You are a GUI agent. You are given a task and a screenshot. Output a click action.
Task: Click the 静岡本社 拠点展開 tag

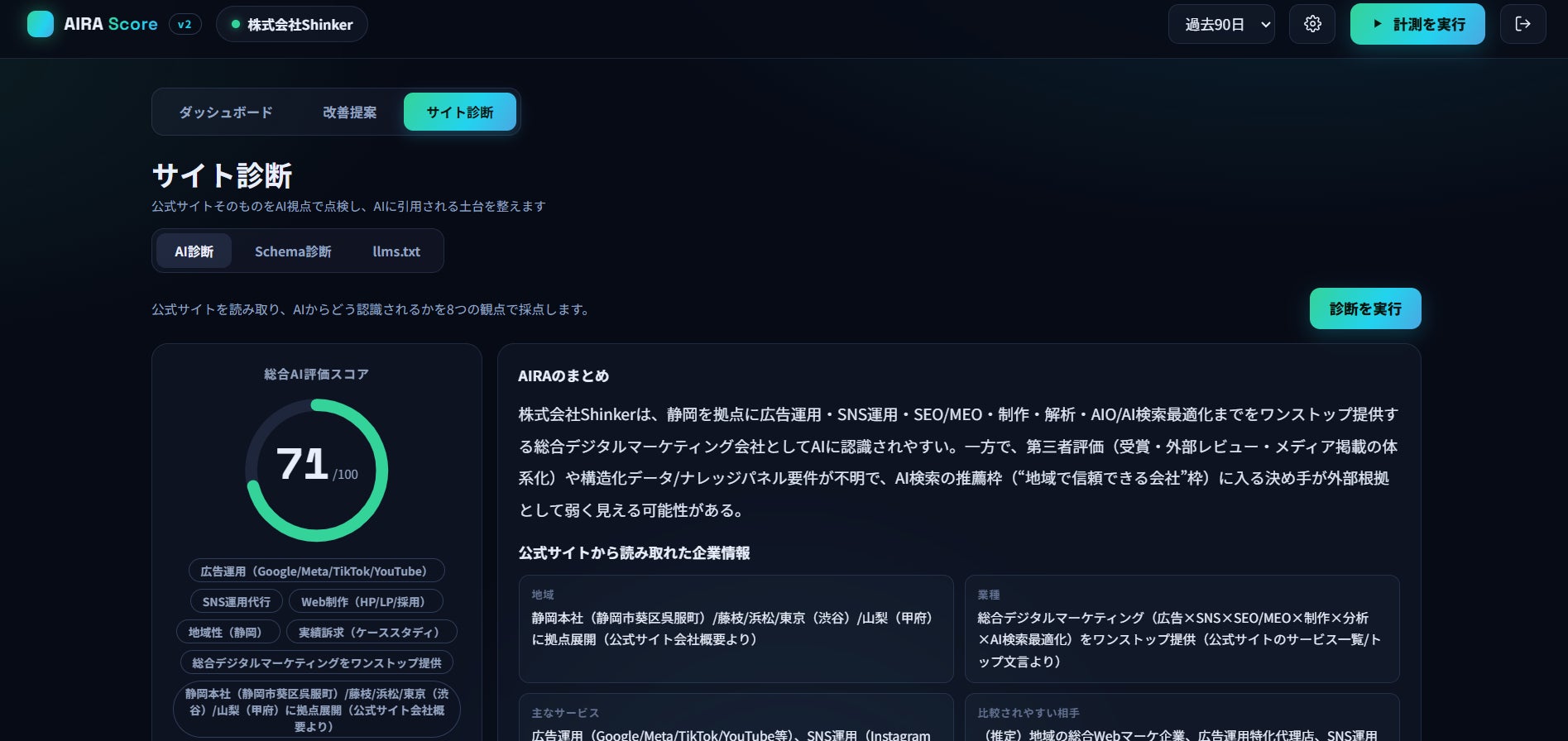[317, 710]
